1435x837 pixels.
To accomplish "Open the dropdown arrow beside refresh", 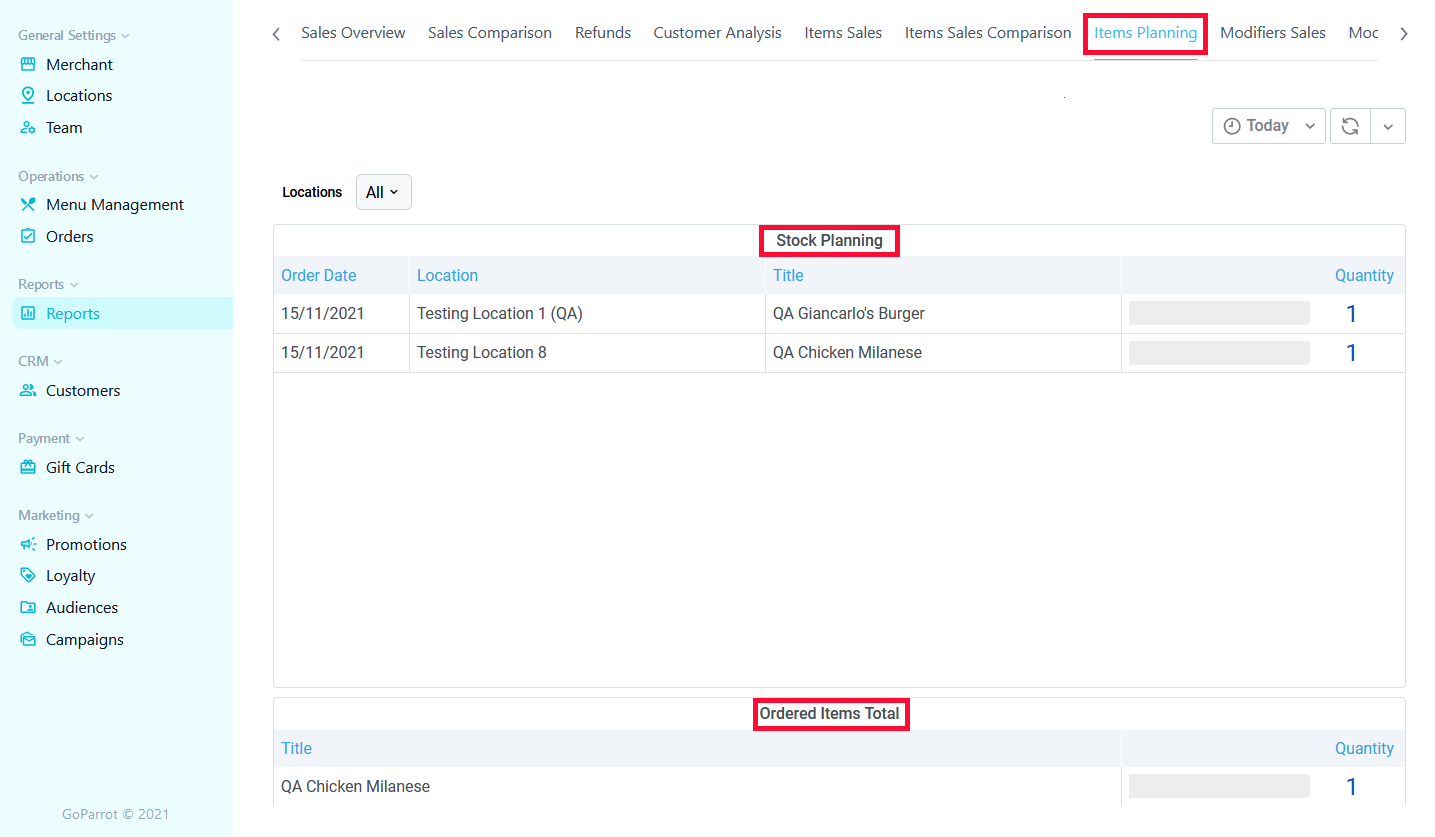I will tap(1388, 126).
